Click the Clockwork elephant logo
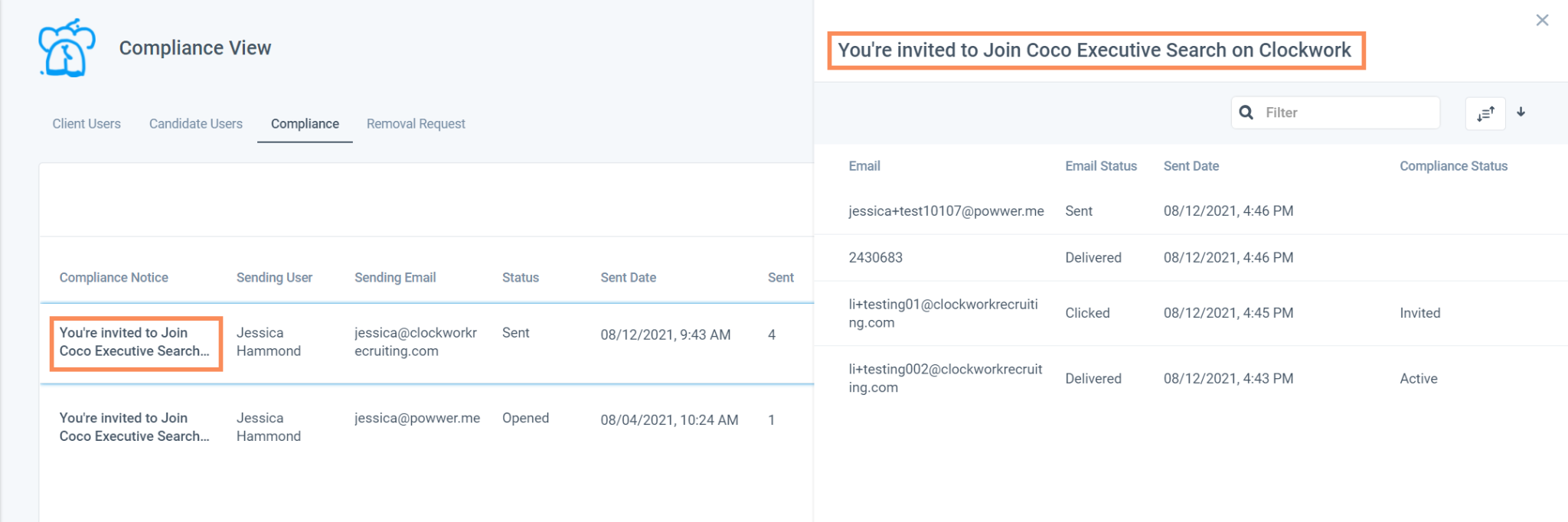 67,48
